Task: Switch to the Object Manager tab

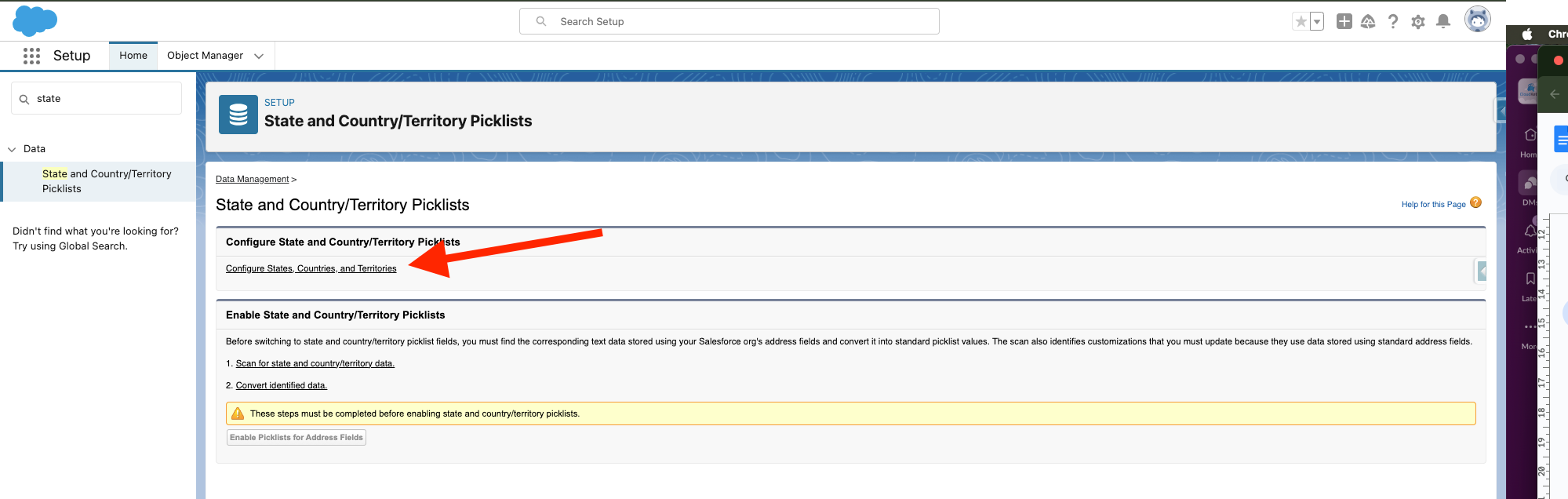Action: point(205,56)
